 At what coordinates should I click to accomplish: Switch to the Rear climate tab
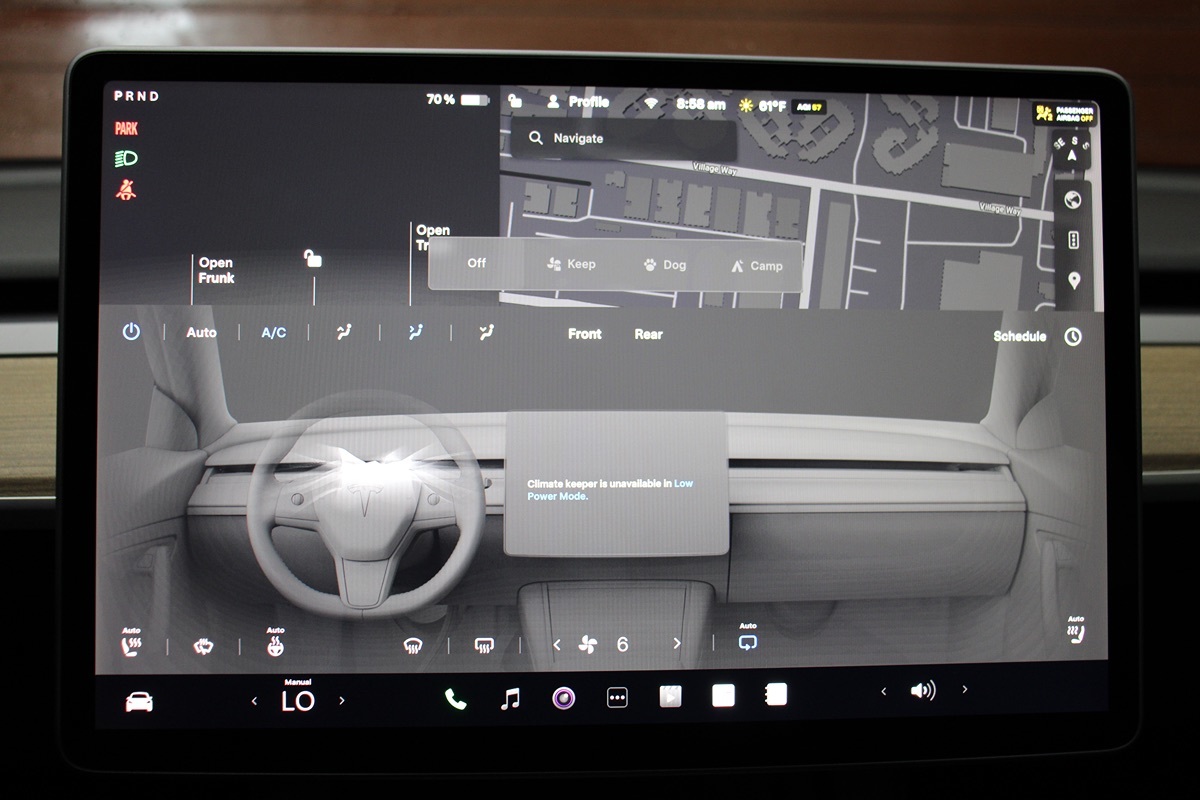click(x=648, y=334)
